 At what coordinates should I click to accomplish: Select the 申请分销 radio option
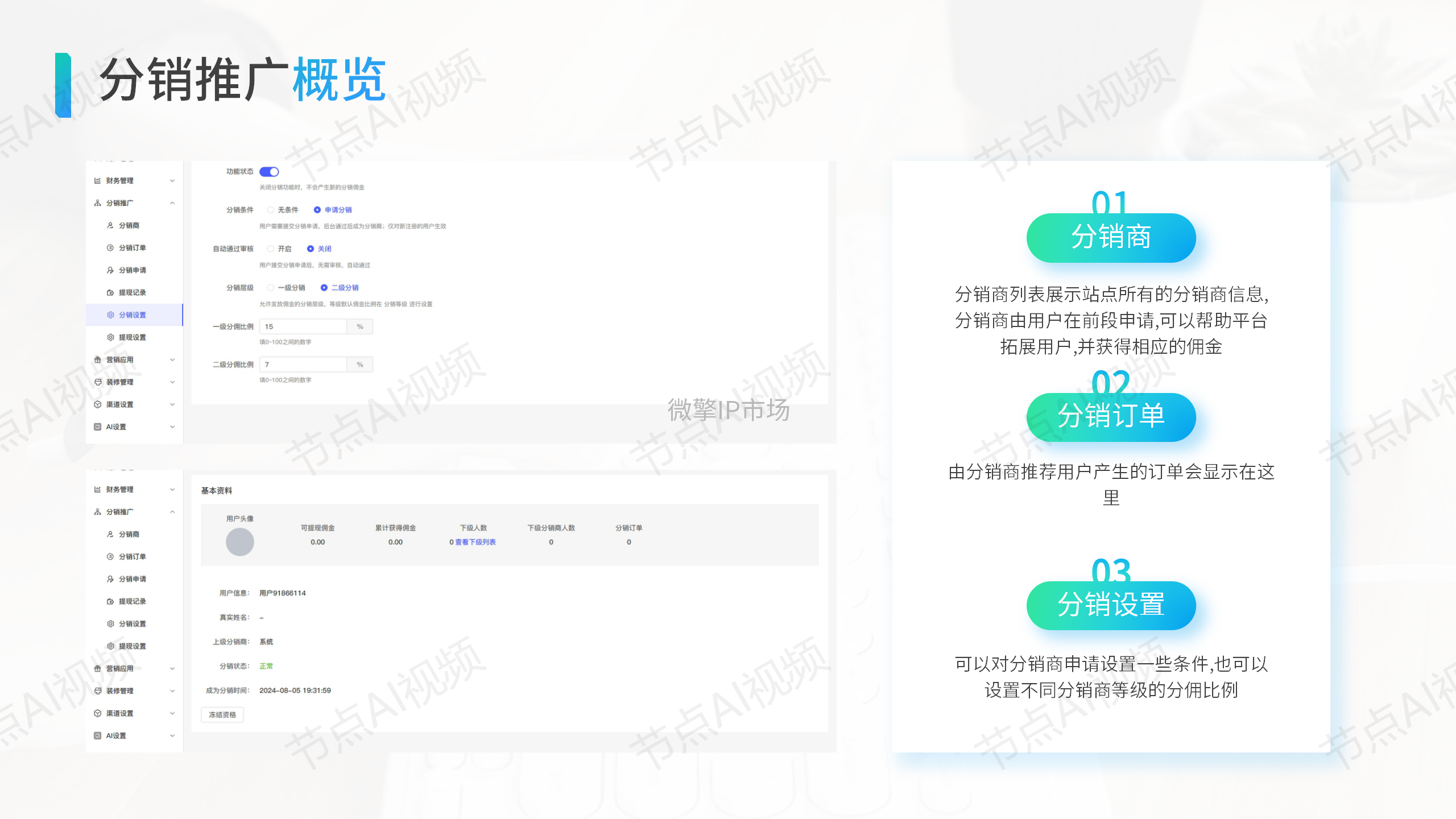[x=317, y=210]
